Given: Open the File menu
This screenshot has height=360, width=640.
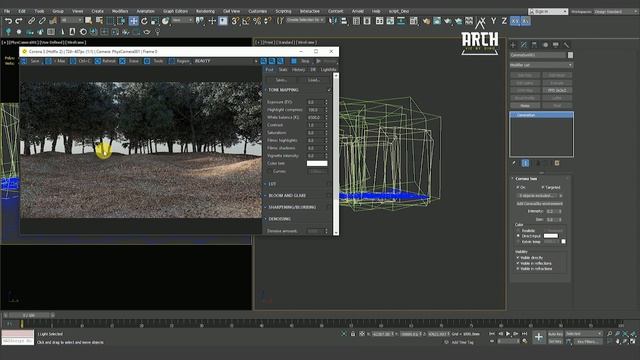Looking at the screenshot, I should 7,11.
